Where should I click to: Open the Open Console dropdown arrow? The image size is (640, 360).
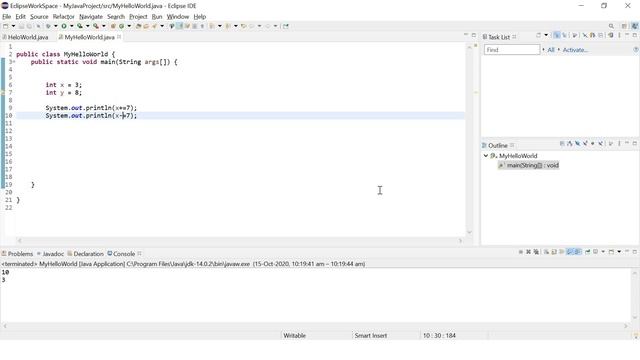pos(619,252)
